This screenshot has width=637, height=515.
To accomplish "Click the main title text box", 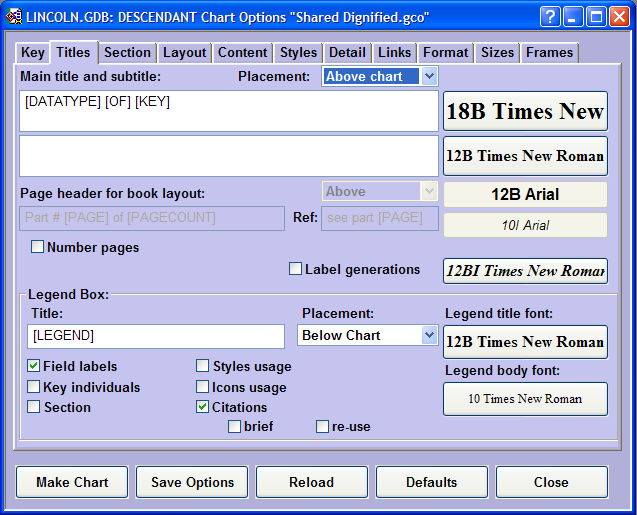I will click(229, 111).
